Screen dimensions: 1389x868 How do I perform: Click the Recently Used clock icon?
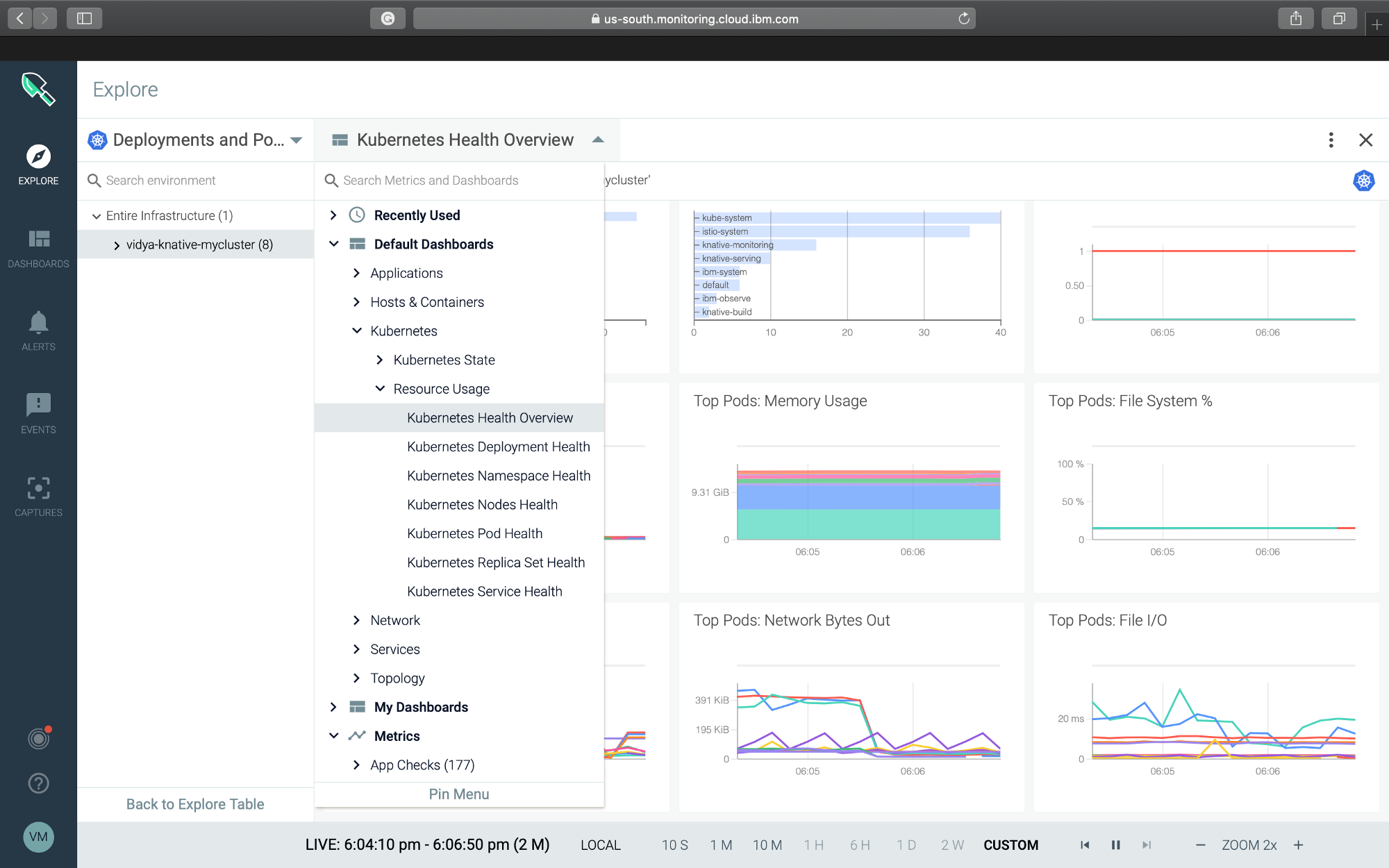pyautogui.click(x=357, y=215)
